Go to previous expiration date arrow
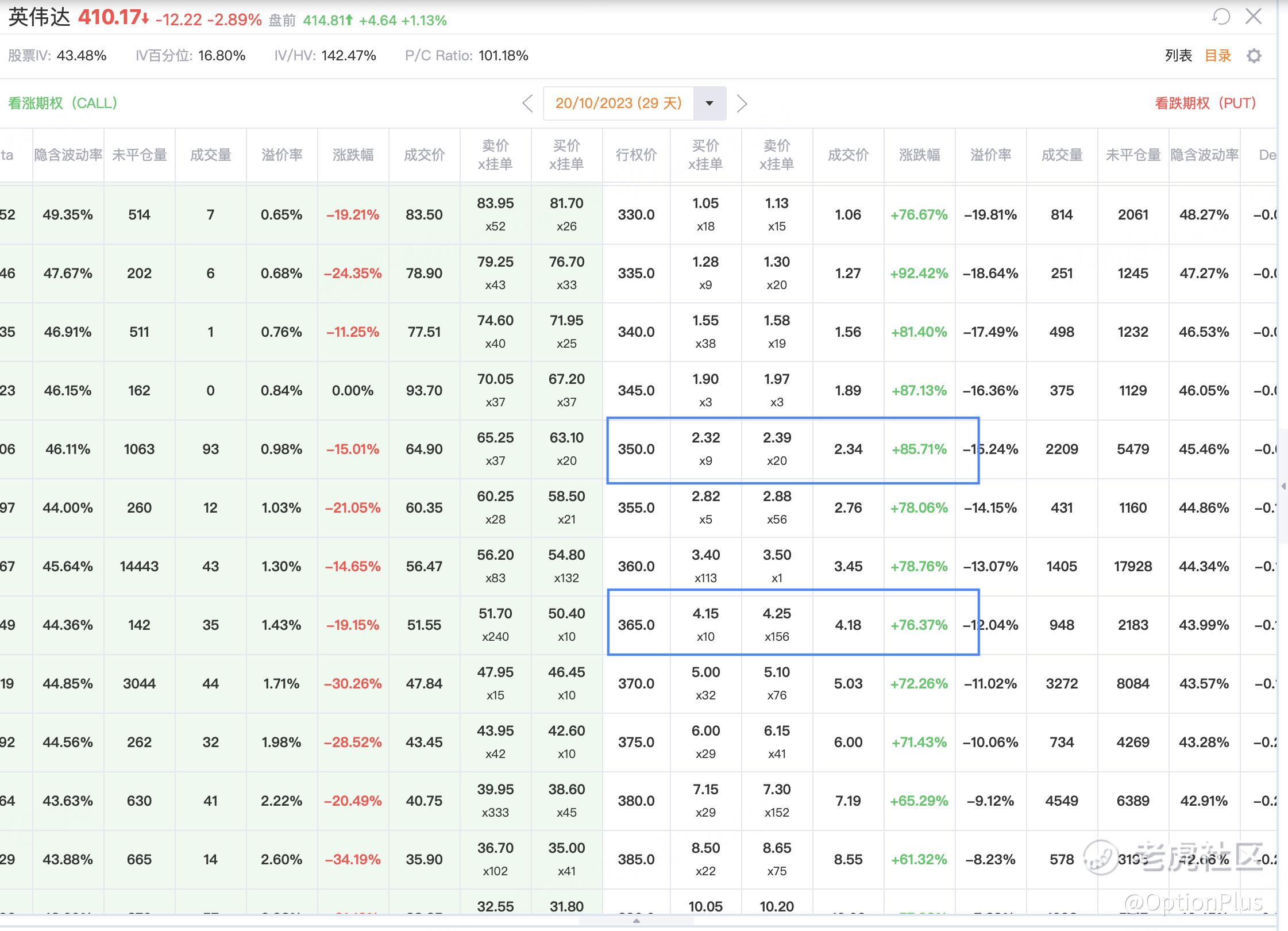This screenshot has height=931, width=1288. pos(528,103)
